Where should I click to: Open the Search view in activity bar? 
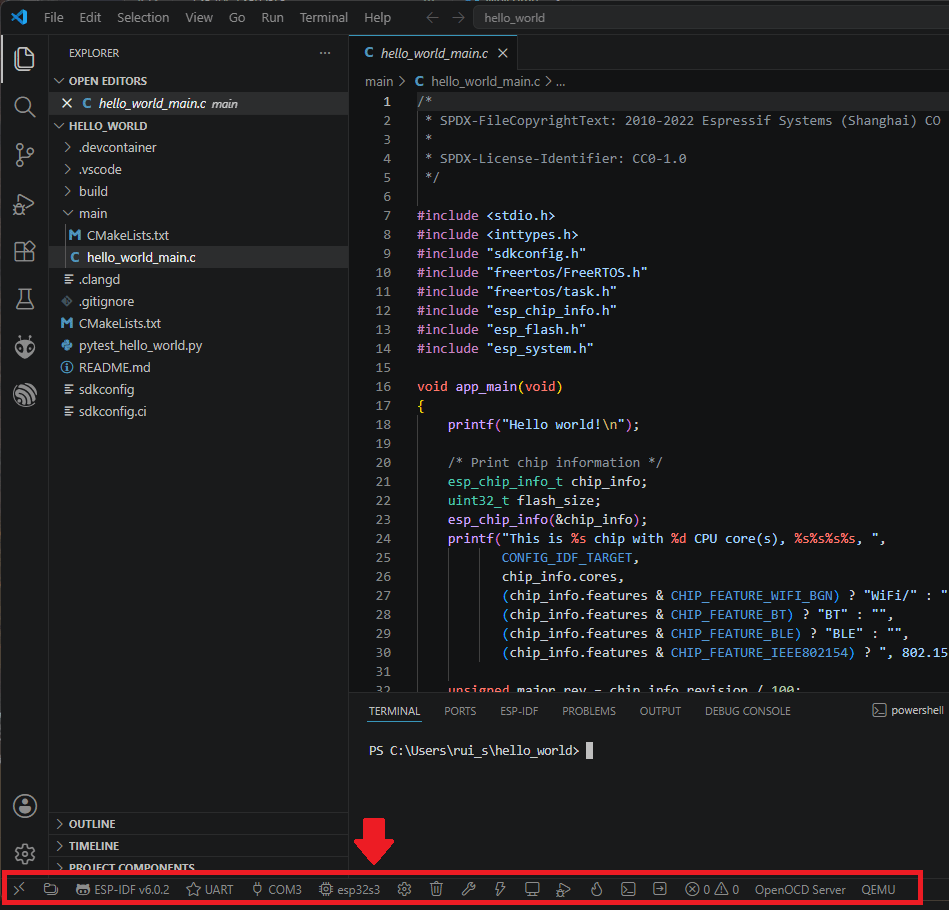point(24,107)
